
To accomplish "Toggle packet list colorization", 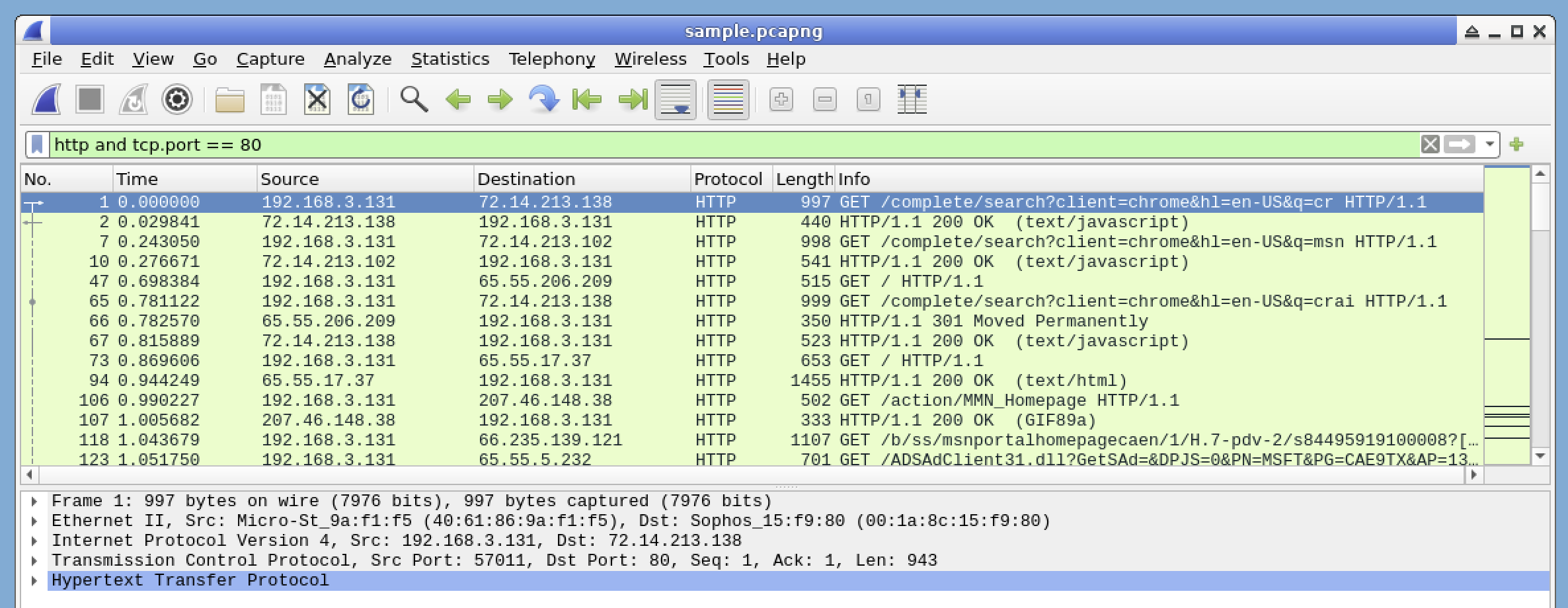I will click(728, 100).
